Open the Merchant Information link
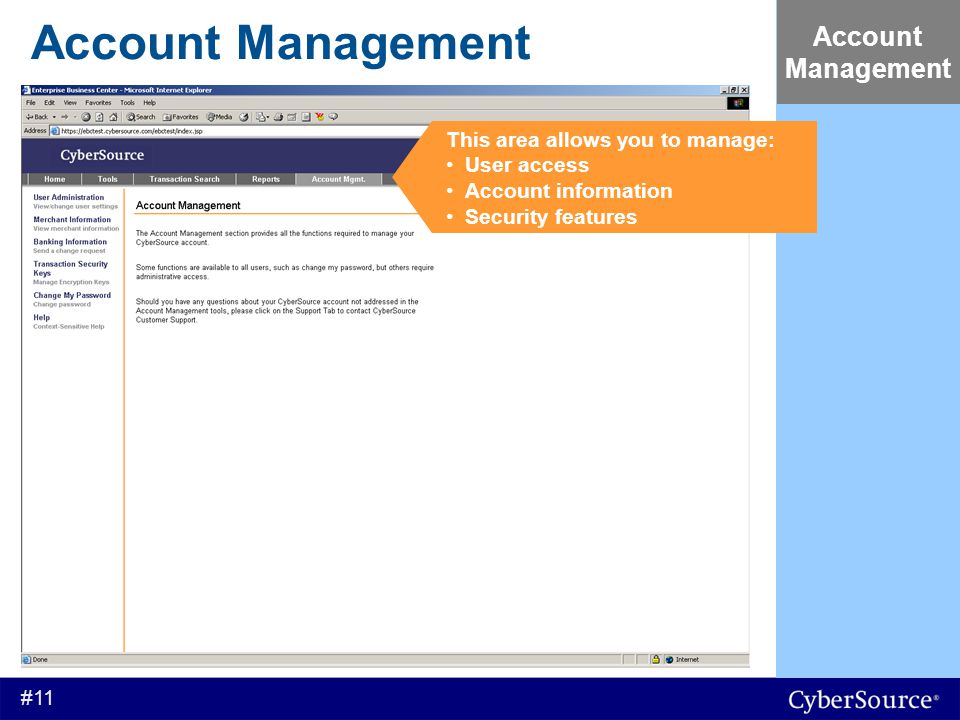 (x=72, y=219)
